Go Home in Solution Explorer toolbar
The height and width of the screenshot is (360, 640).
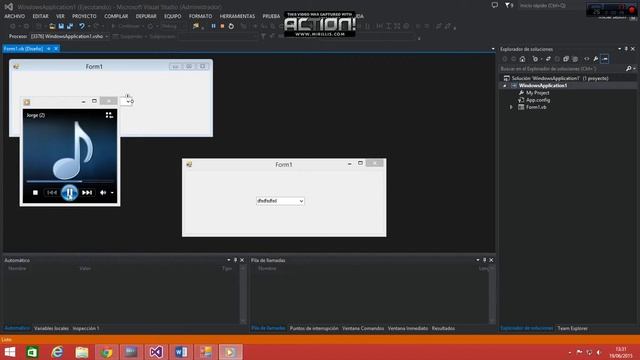point(522,59)
